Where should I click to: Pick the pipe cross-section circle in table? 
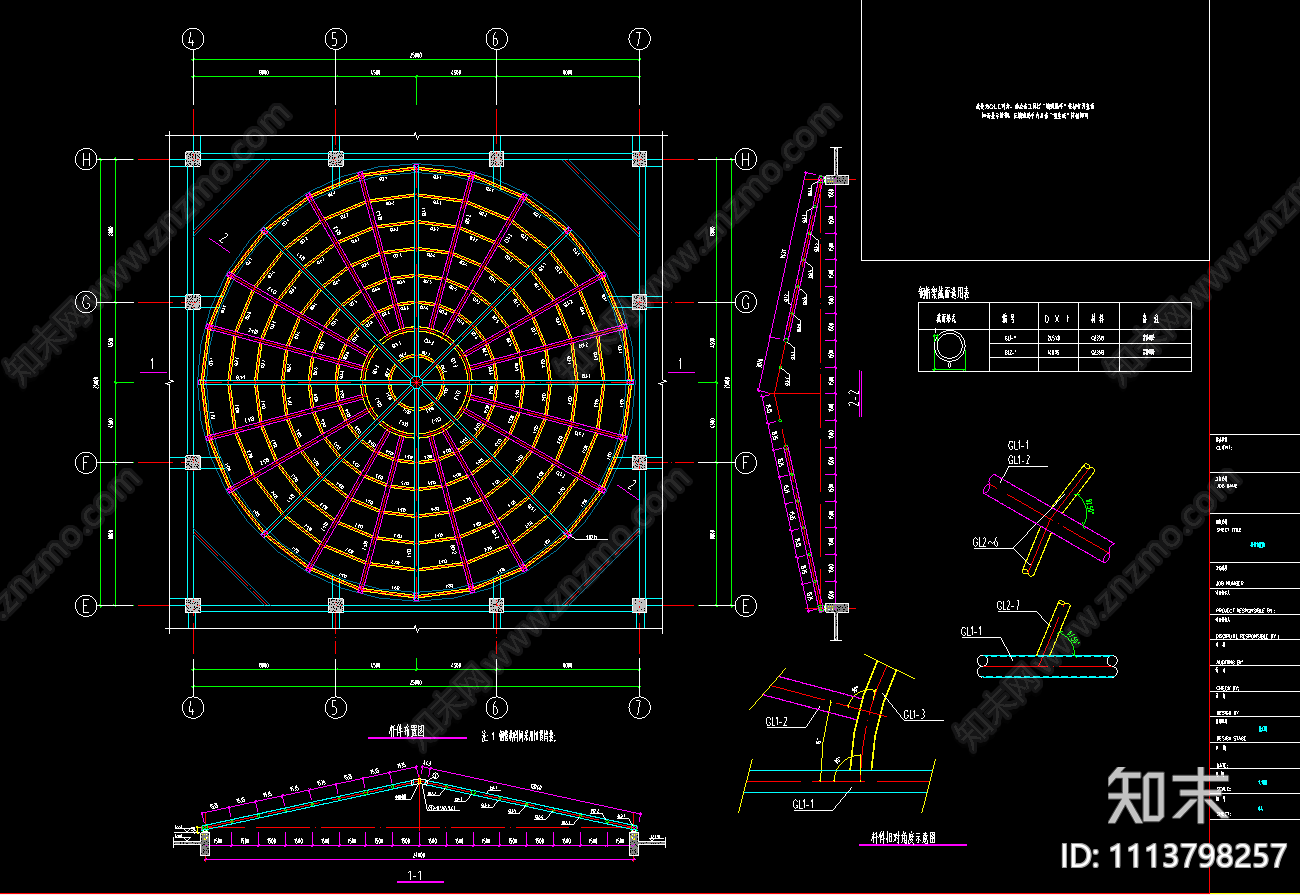(949, 348)
